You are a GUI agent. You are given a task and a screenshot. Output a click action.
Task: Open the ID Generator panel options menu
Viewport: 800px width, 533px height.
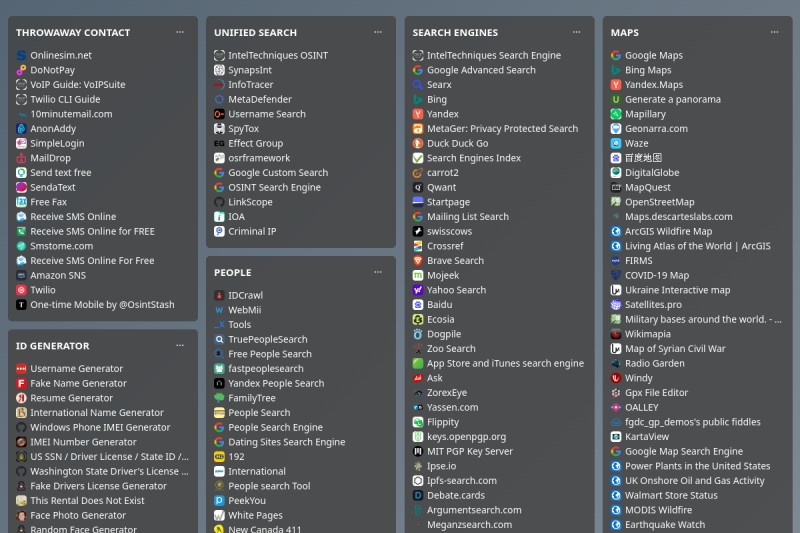[180, 345]
